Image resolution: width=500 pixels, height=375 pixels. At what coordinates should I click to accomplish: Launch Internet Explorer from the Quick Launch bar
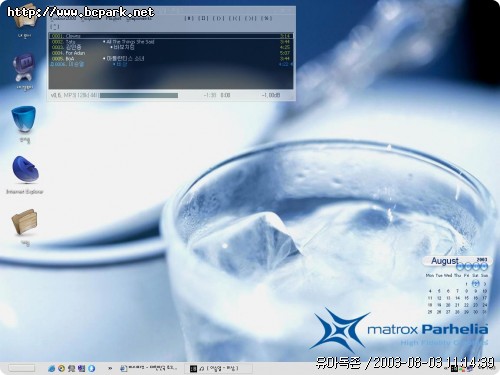51,368
